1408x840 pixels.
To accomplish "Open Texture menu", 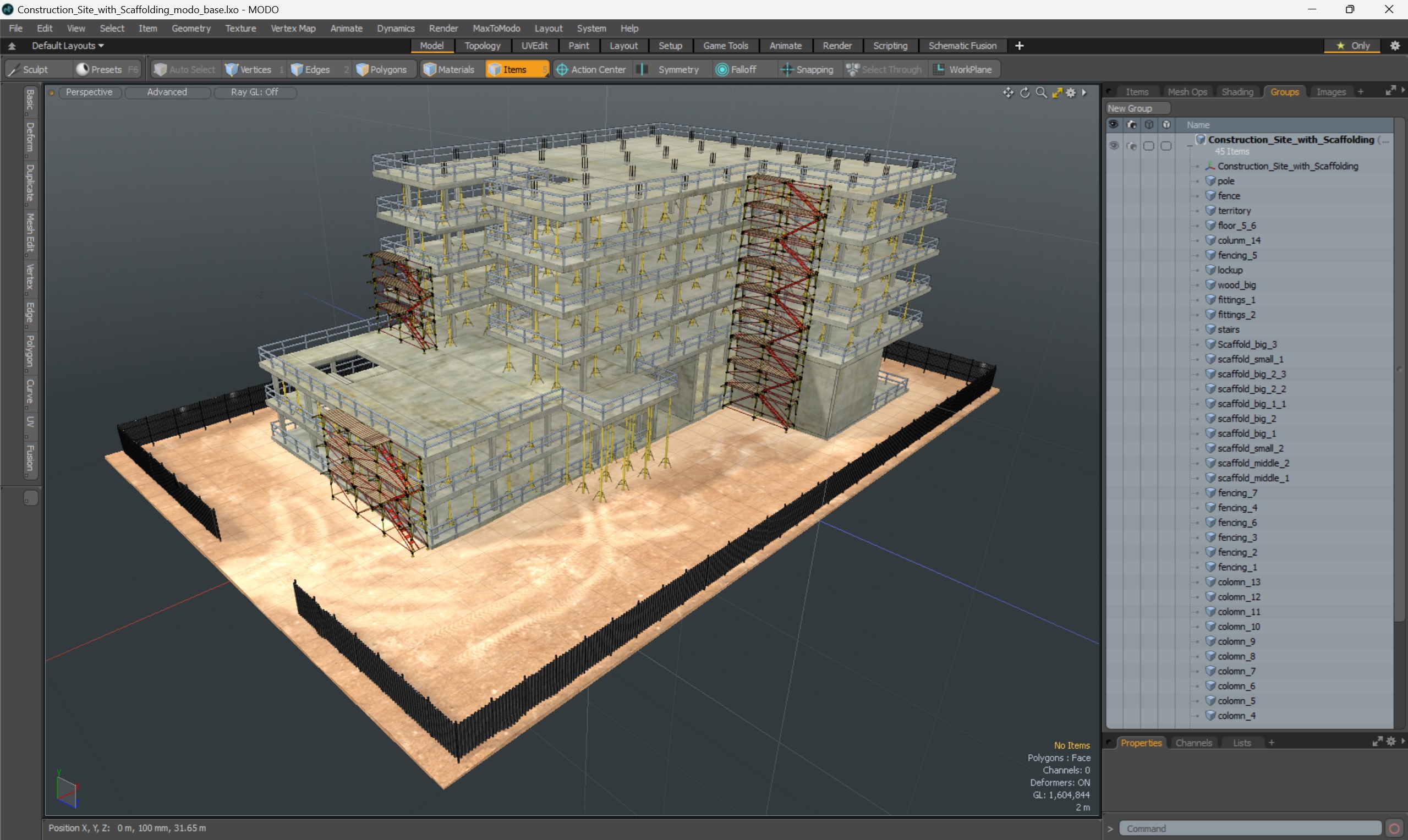I will click(240, 28).
